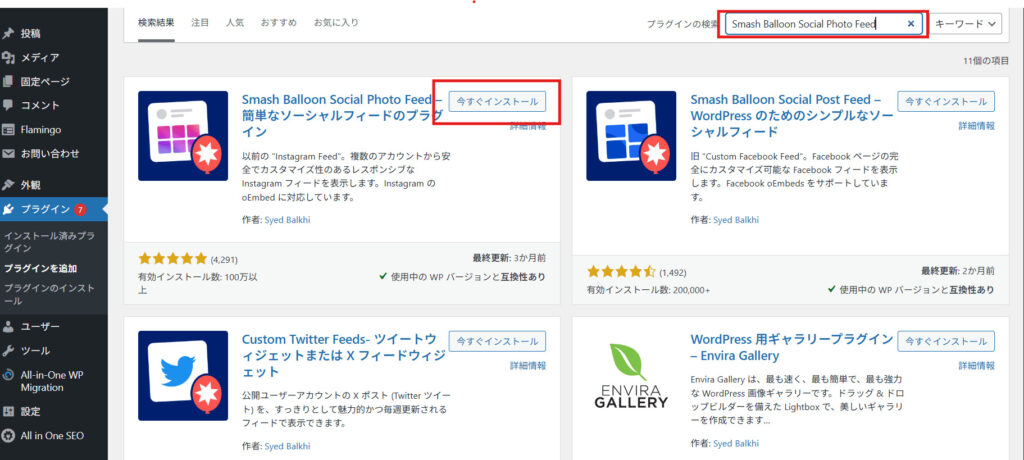
Task: Click Syed Balkhi author under Social Post Feed
Action: point(736,220)
